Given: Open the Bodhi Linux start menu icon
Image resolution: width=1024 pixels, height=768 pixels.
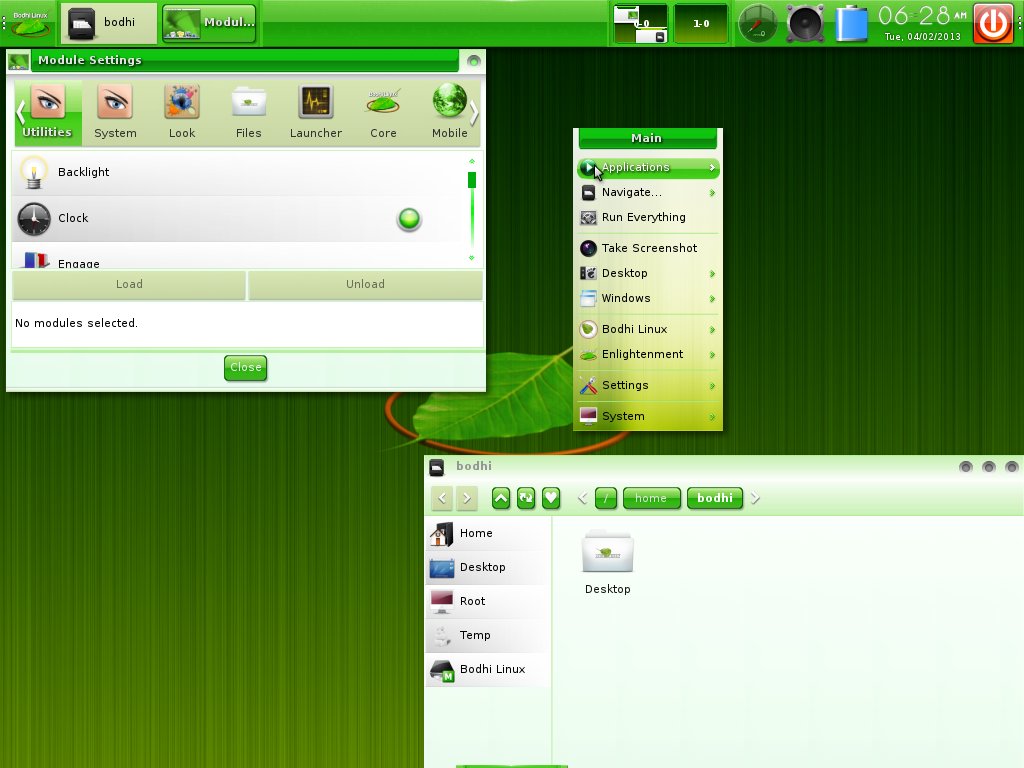Looking at the screenshot, I should [31, 23].
